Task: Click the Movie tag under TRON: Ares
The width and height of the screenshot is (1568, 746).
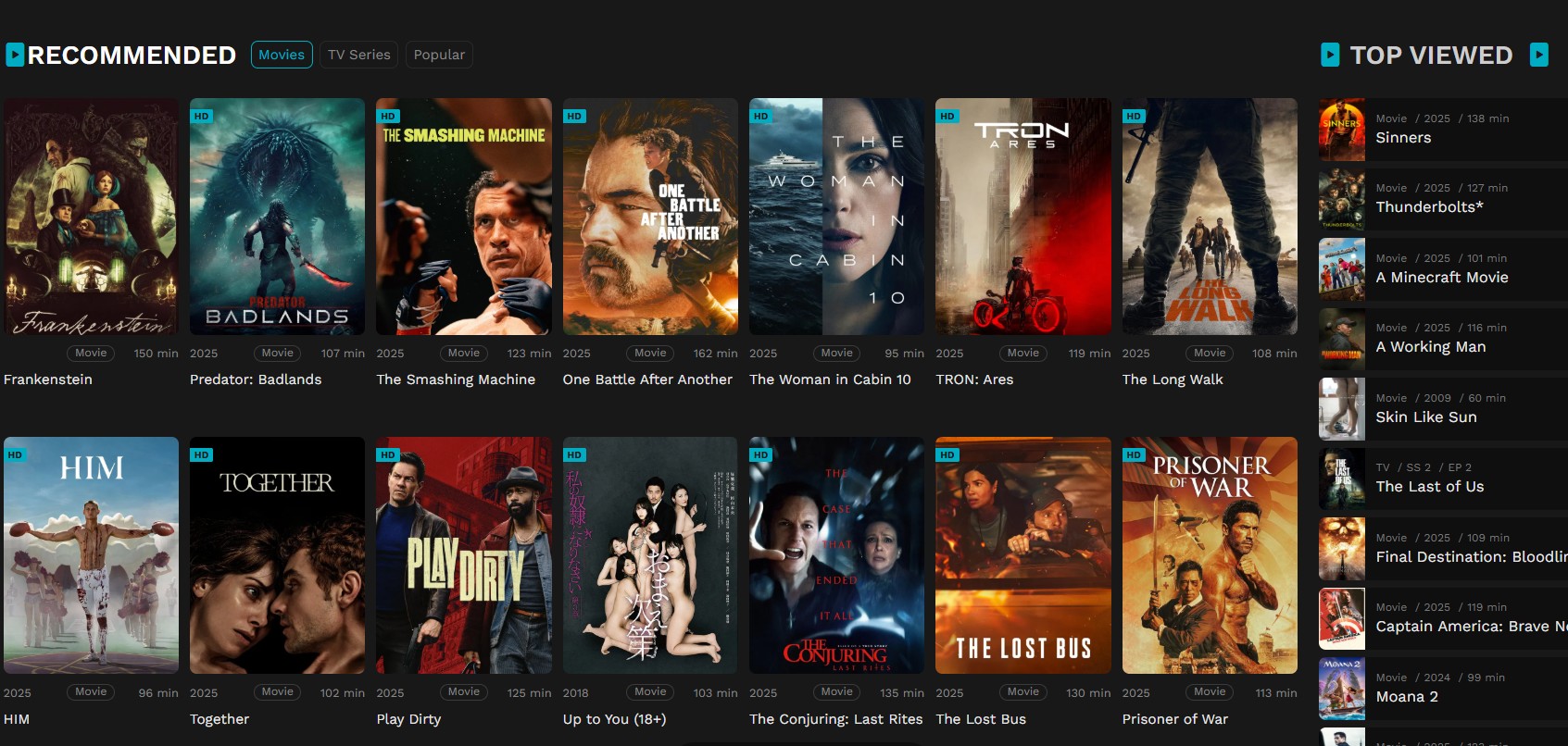Action: pos(1023,353)
